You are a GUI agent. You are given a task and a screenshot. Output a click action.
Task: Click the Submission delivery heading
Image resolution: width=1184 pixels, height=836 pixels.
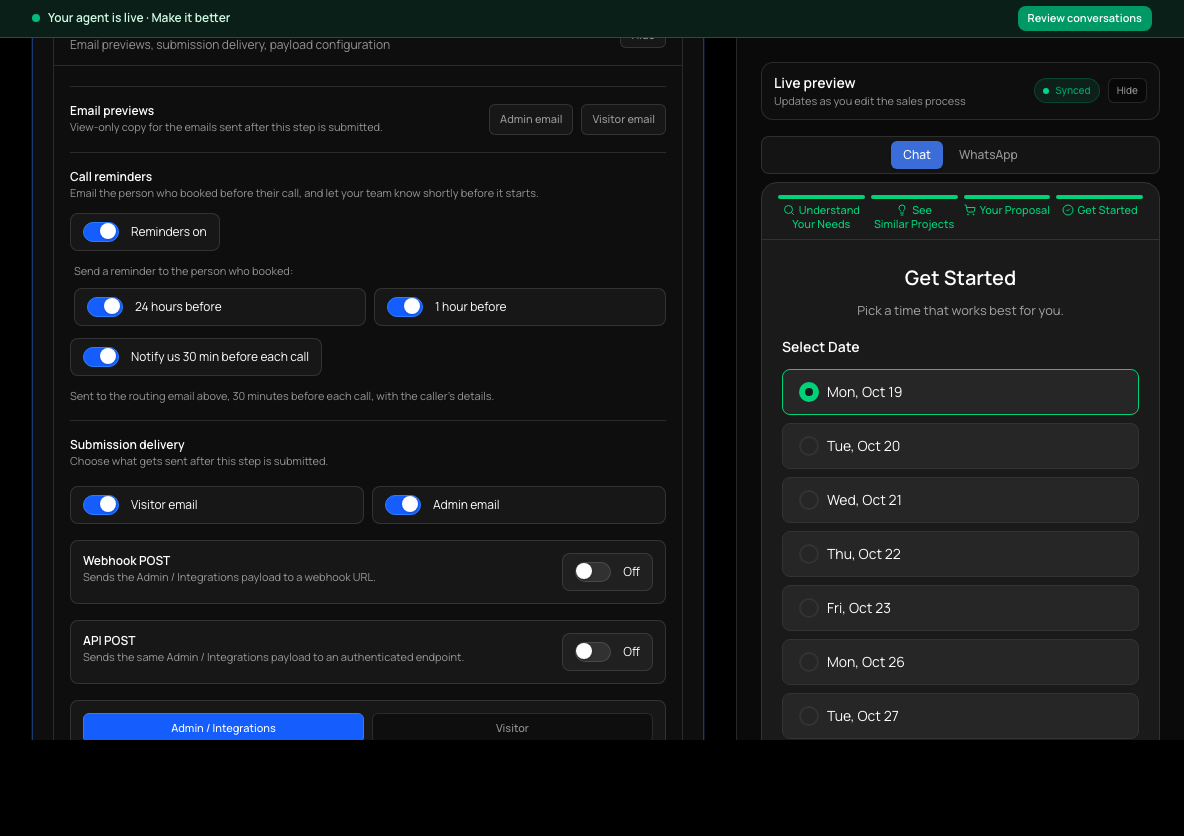coord(127,445)
